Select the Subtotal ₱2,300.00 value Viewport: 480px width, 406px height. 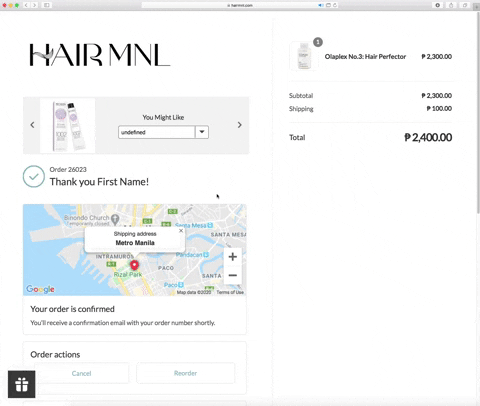[x=437, y=96]
